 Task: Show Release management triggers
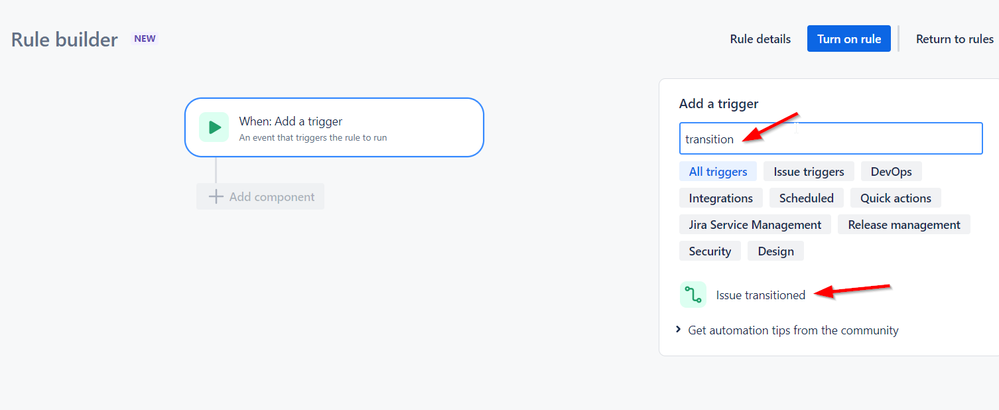click(904, 225)
